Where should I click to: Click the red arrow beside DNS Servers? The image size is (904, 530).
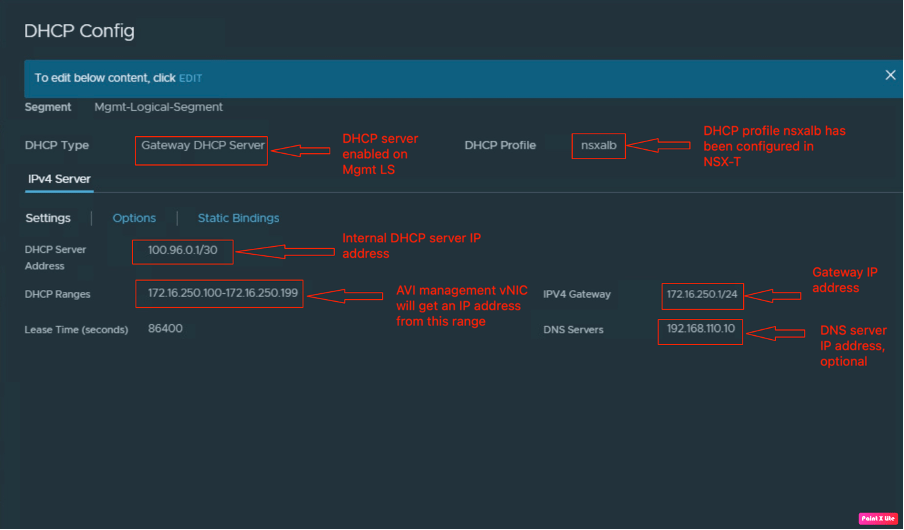click(x=777, y=332)
